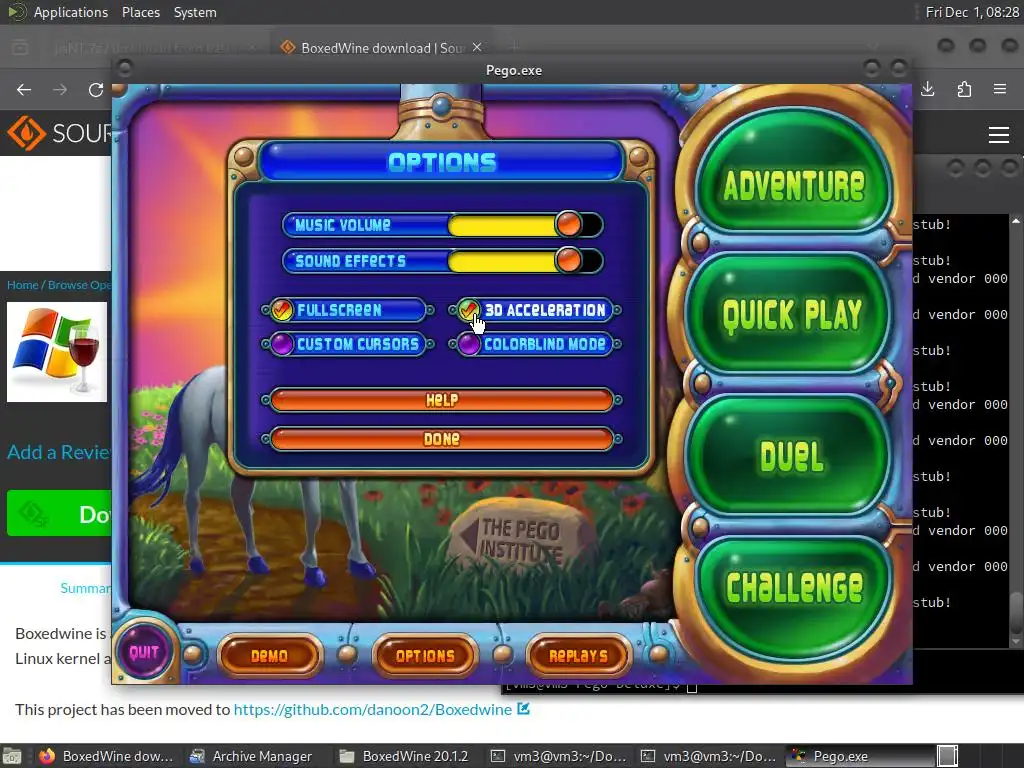The width and height of the screenshot is (1024, 768).
Task: Switch to first vm3@vm3 terminal taskbar item
Action: [x=558, y=756]
